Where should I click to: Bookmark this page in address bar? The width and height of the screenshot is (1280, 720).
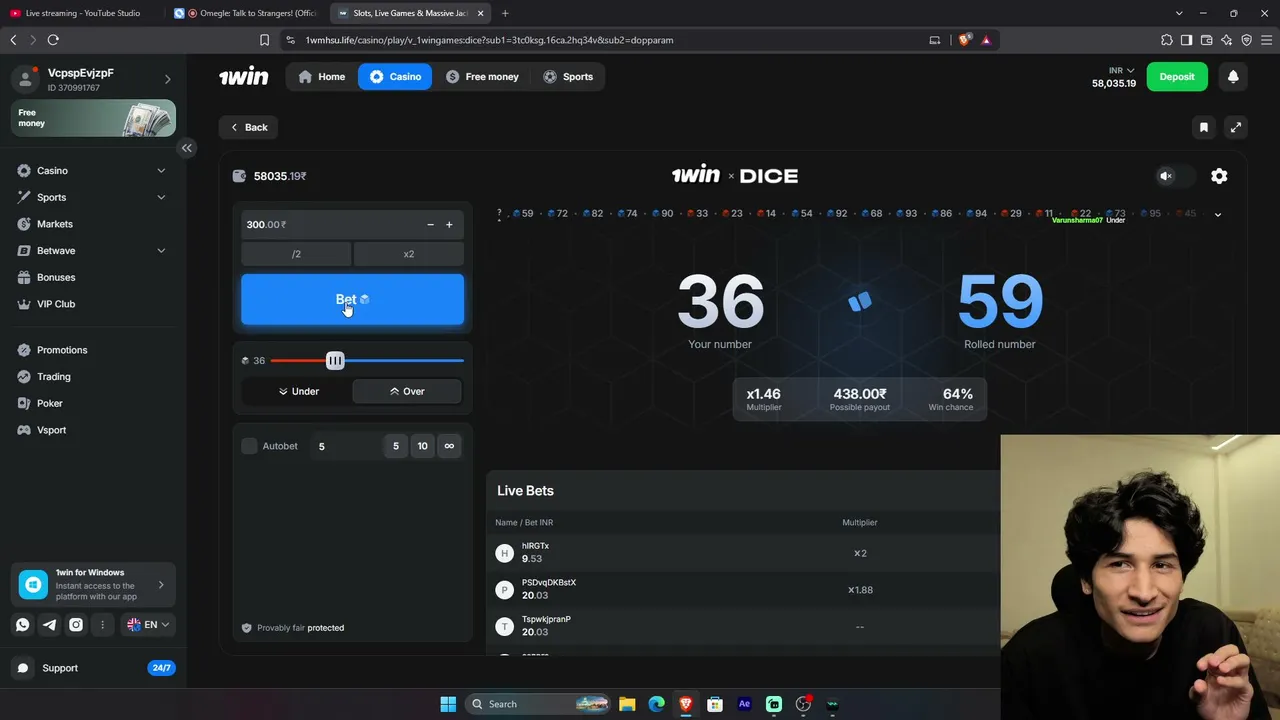click(264, 40)
